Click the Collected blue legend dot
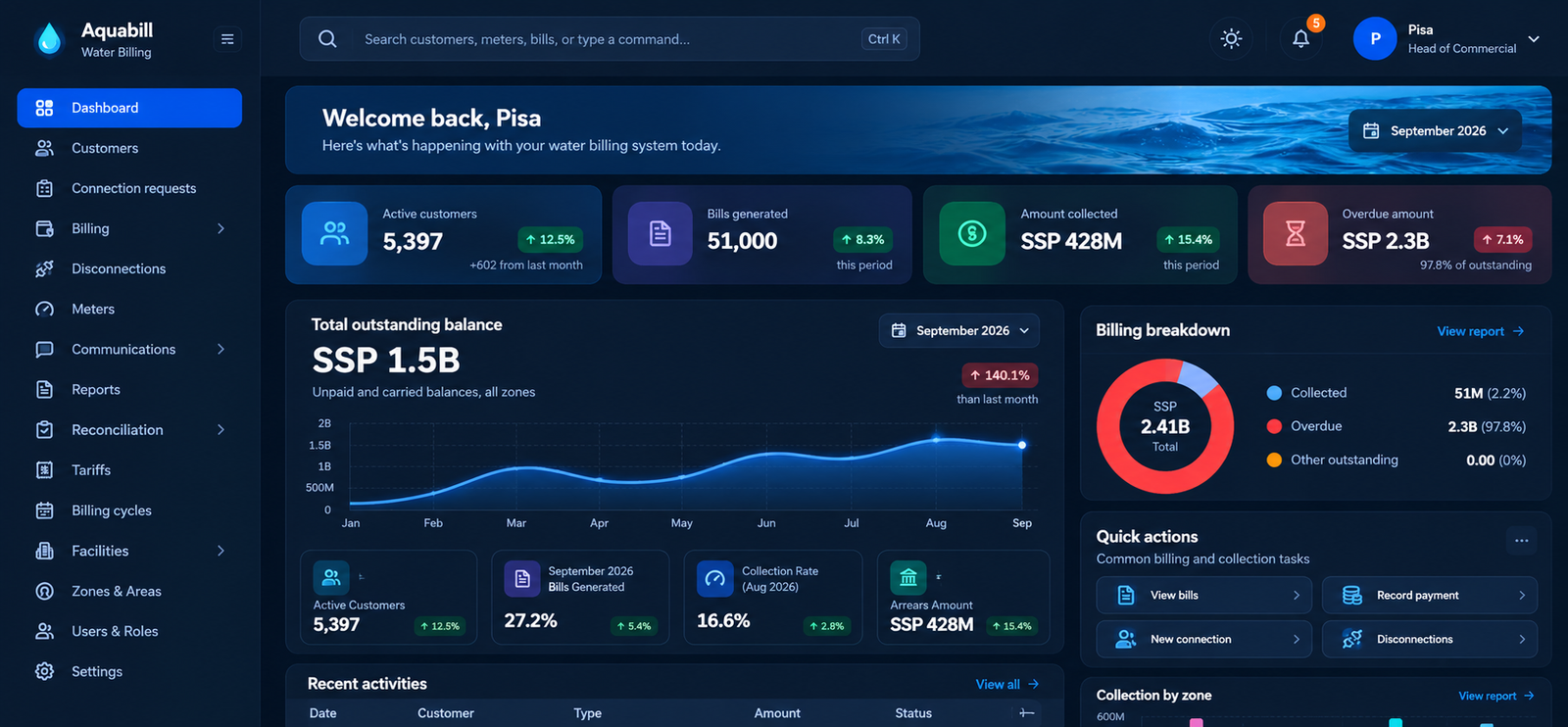This screenshot has height=727, width=1568. tap(1274, 393)
